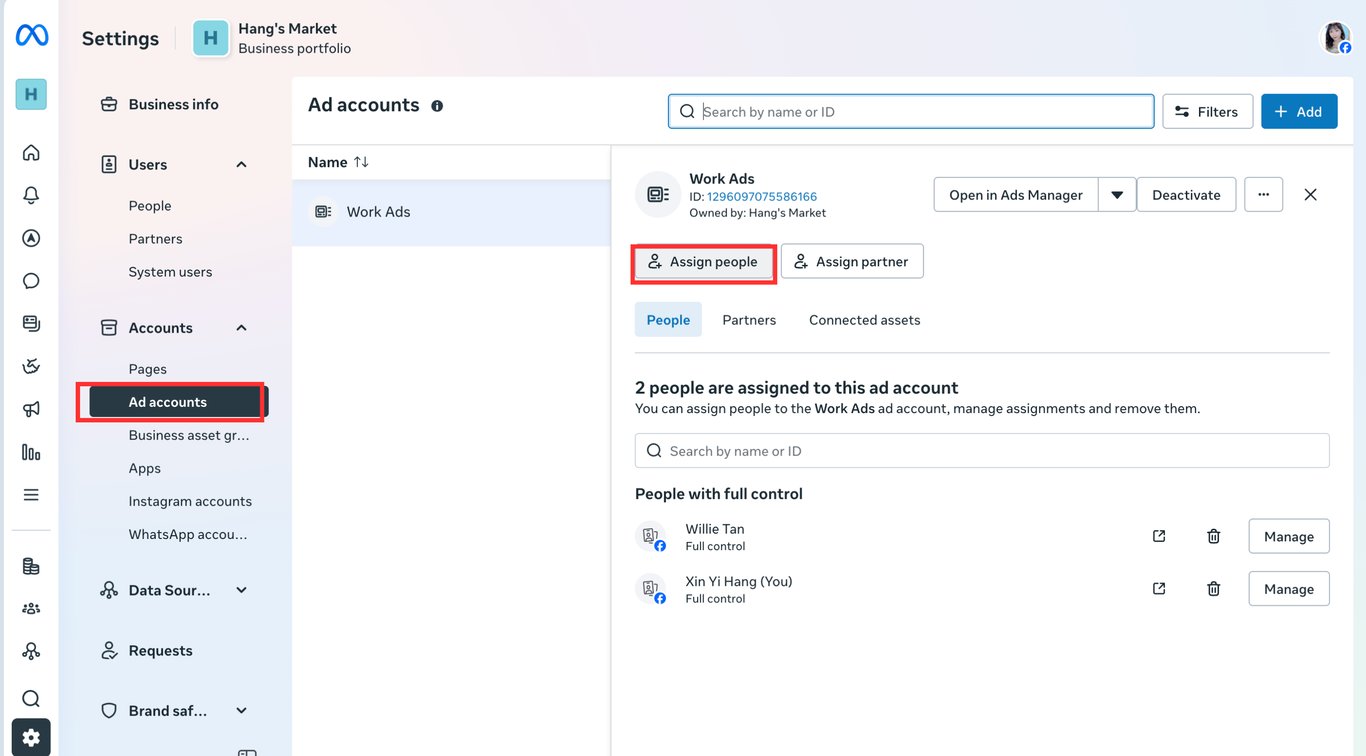Remove Willie Tan using the trash icon
1366x756 pixels.
[1213, 536]
